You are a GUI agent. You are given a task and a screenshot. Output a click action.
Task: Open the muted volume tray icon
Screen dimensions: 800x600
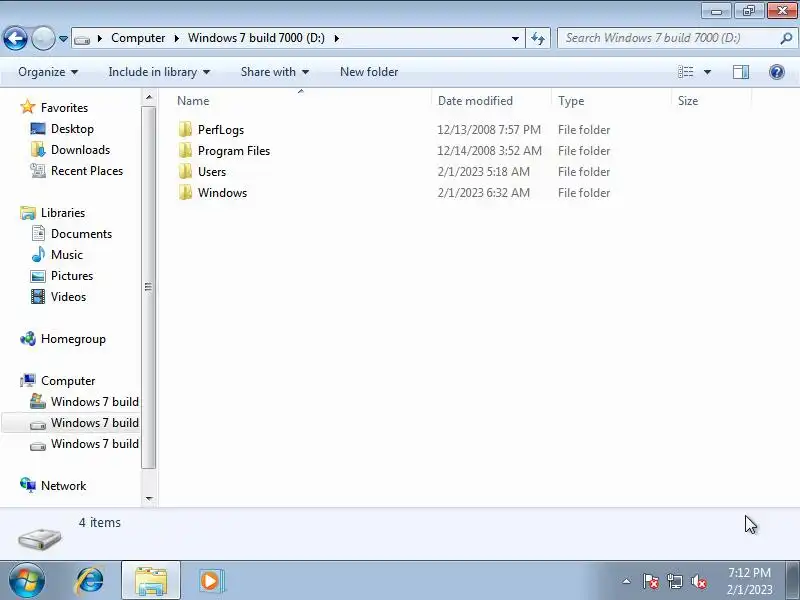tap(699, 581)
